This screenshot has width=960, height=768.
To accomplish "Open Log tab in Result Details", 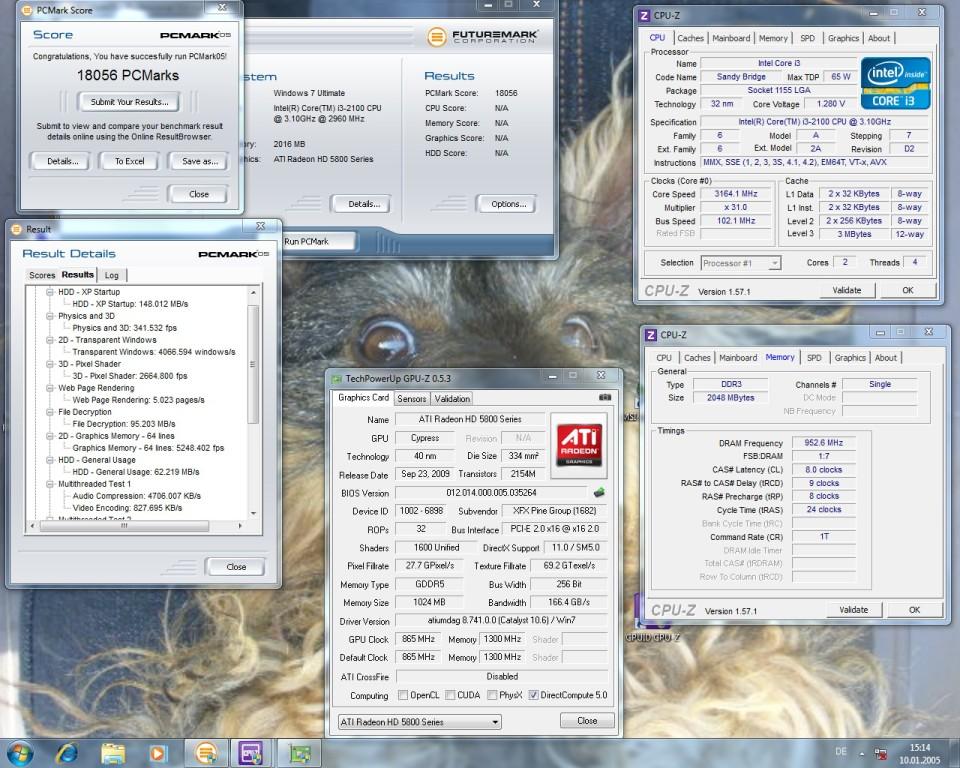I will pyautogui.click(x=111, y=276).
